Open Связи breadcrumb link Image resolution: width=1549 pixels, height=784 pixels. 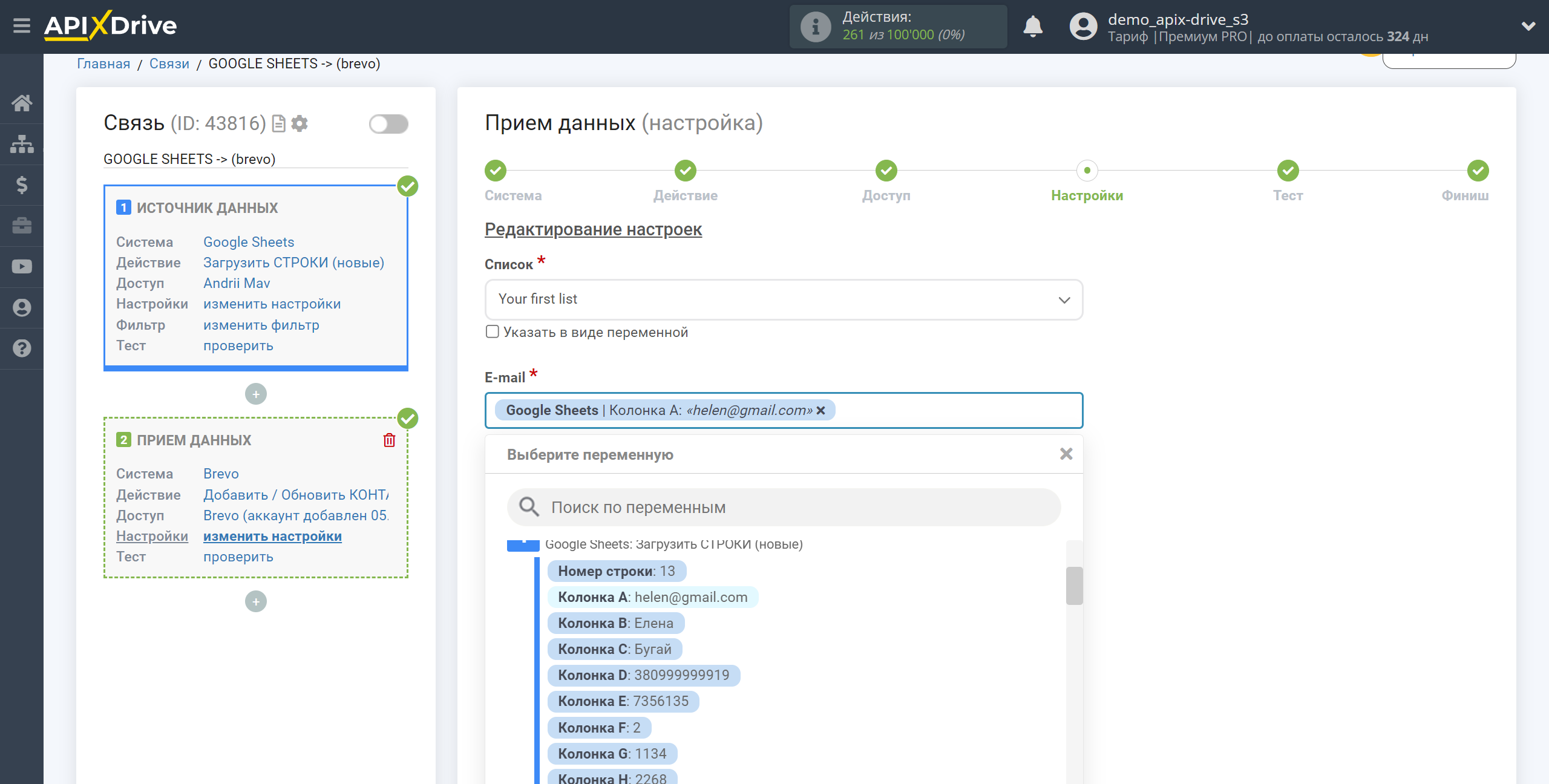point(169,64)
